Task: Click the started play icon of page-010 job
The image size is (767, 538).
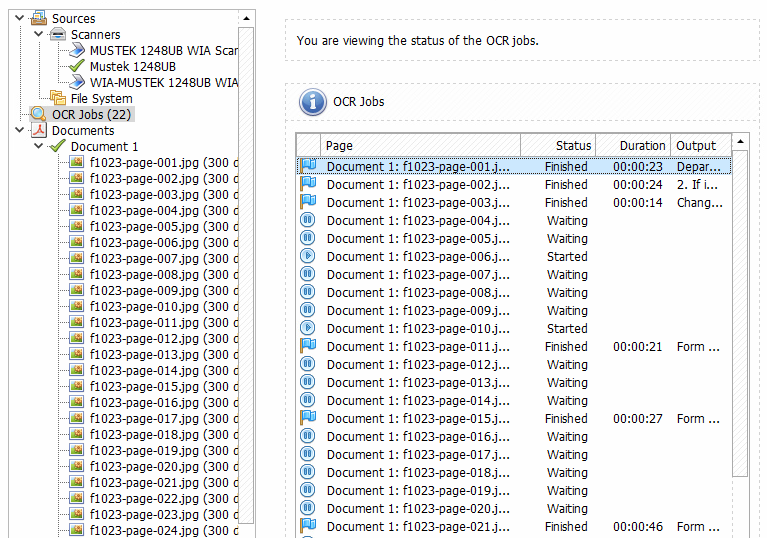Action: (x=308, y=328)
